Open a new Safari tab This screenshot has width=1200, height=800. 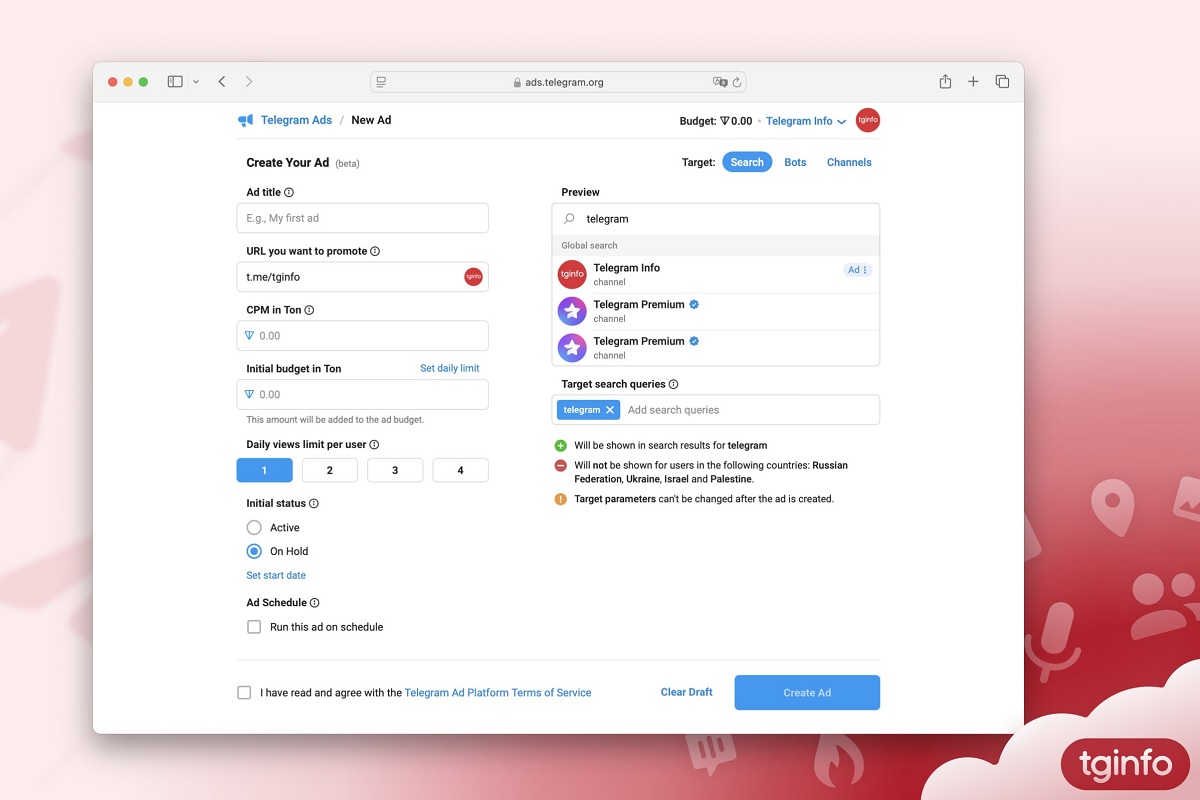(973, 82)
